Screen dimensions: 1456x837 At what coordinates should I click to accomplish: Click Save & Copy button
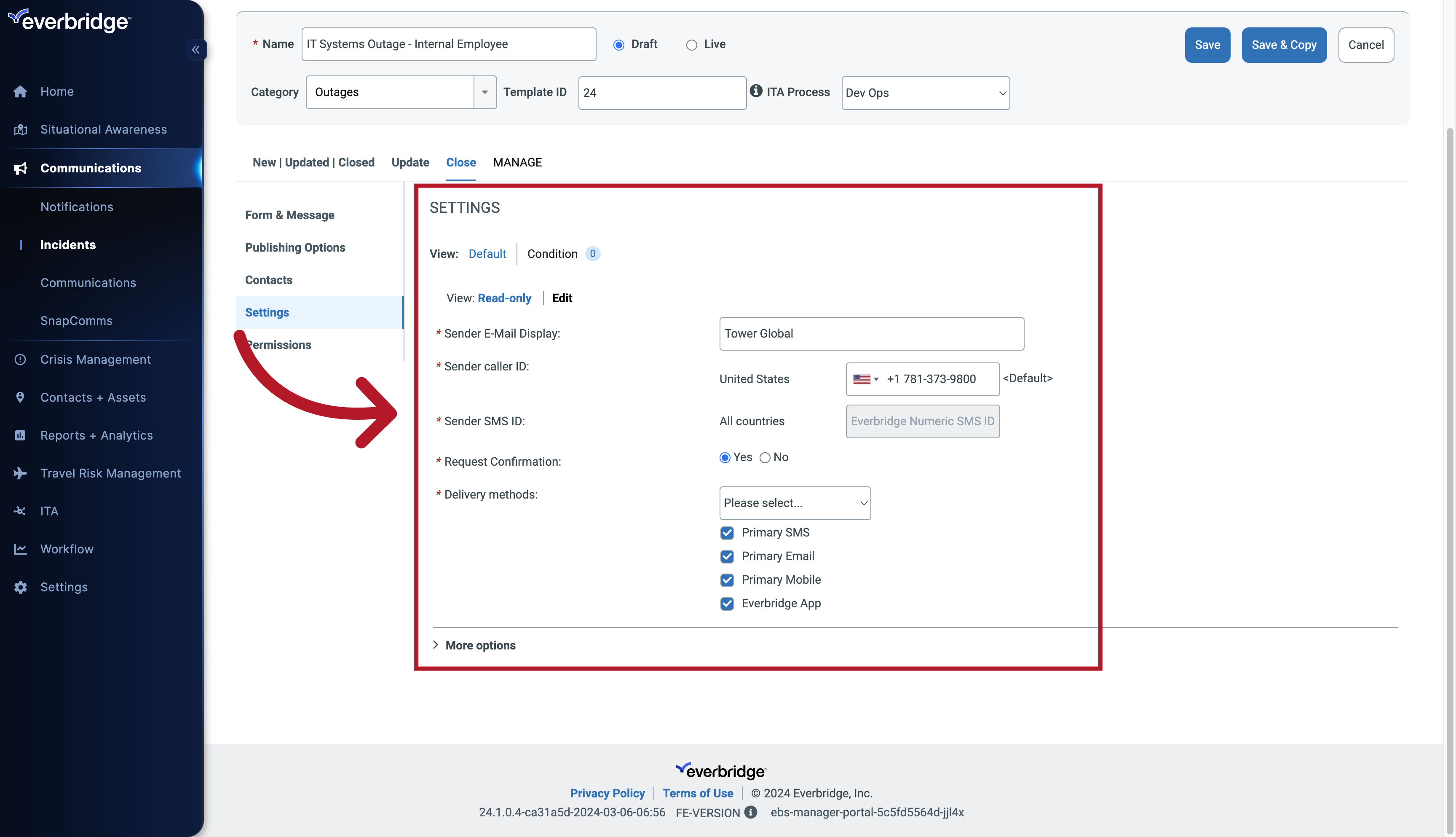click(1284, 44)
